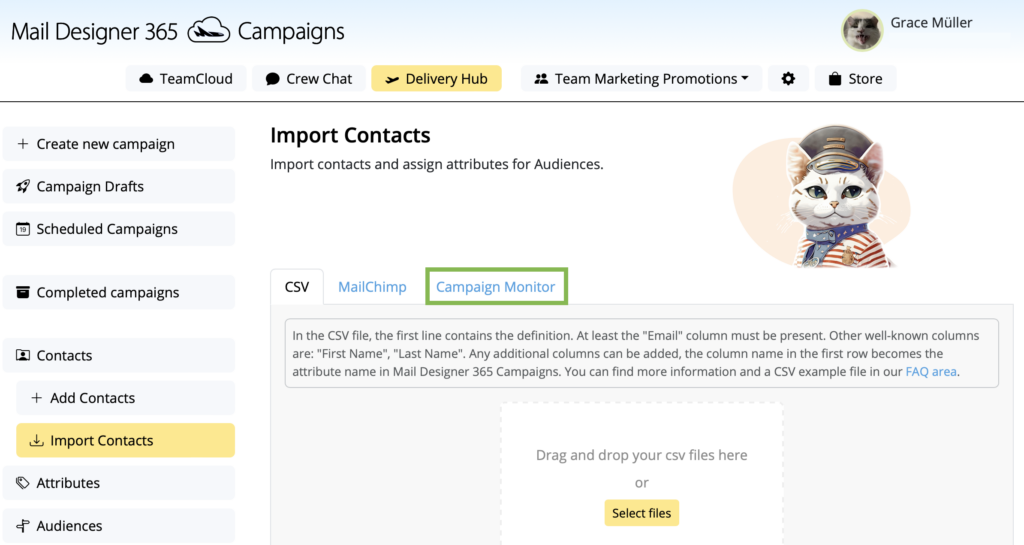Click the Select files button
Viewport: 1024px width, 545px height.
(x=641, y=513)
